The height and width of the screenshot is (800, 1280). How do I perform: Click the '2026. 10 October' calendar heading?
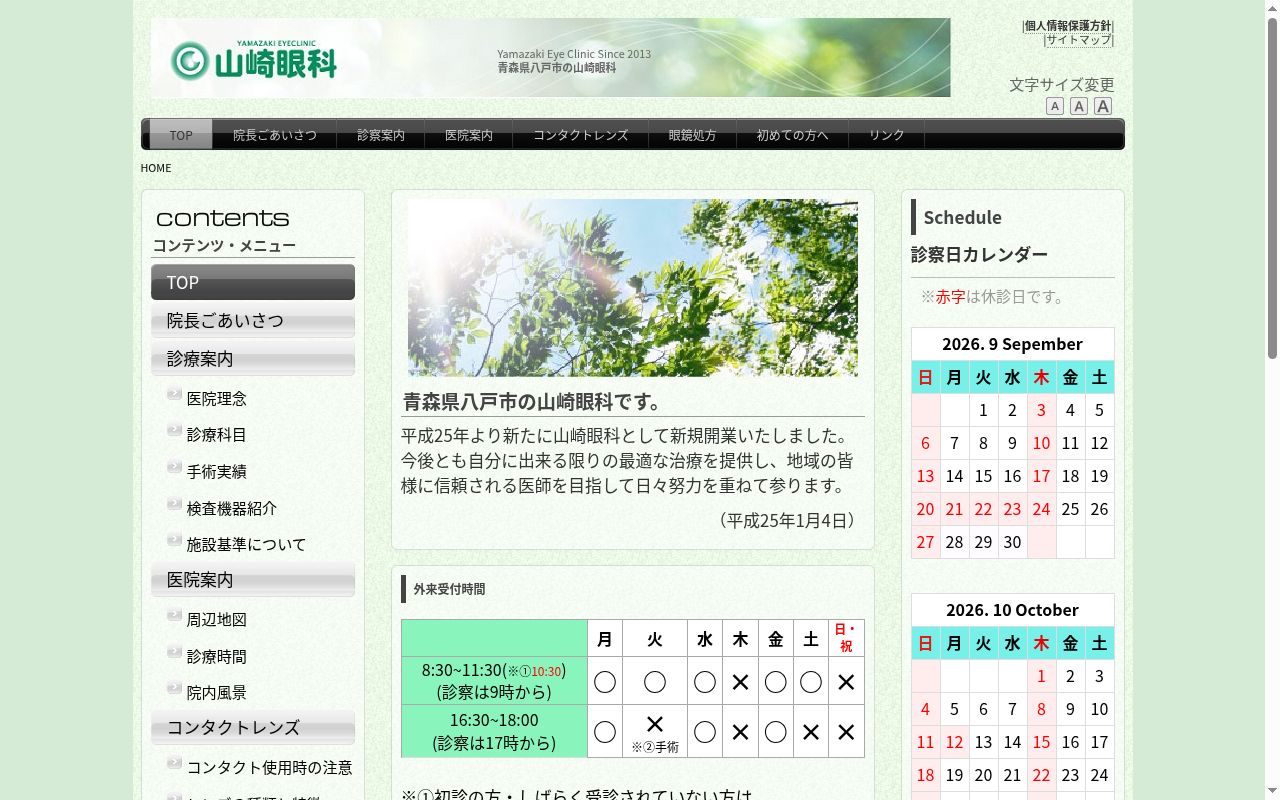tap(1012, 610)
